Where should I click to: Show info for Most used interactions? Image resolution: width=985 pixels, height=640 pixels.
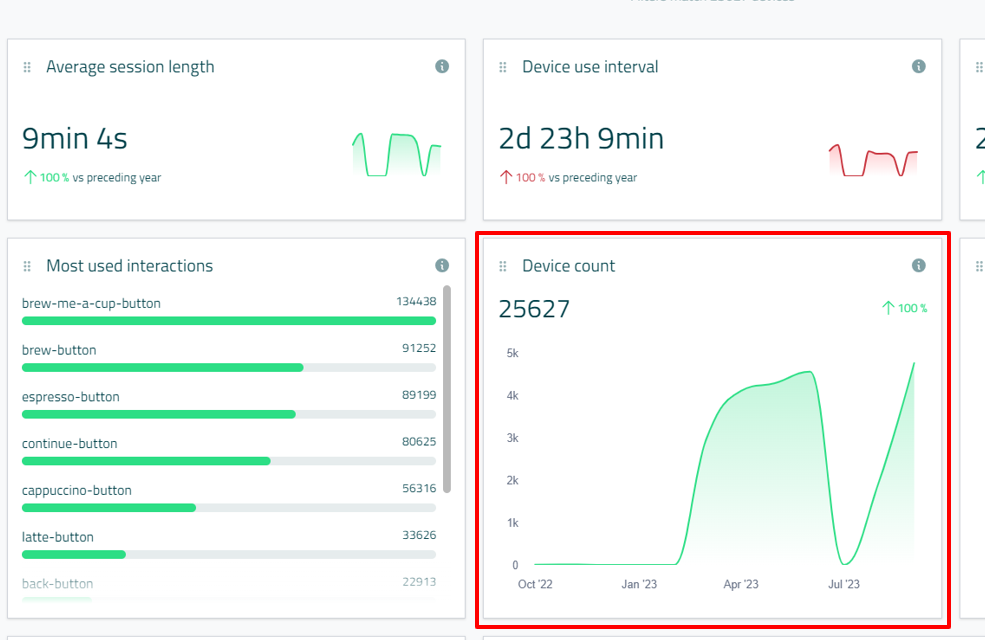point(442,266)
